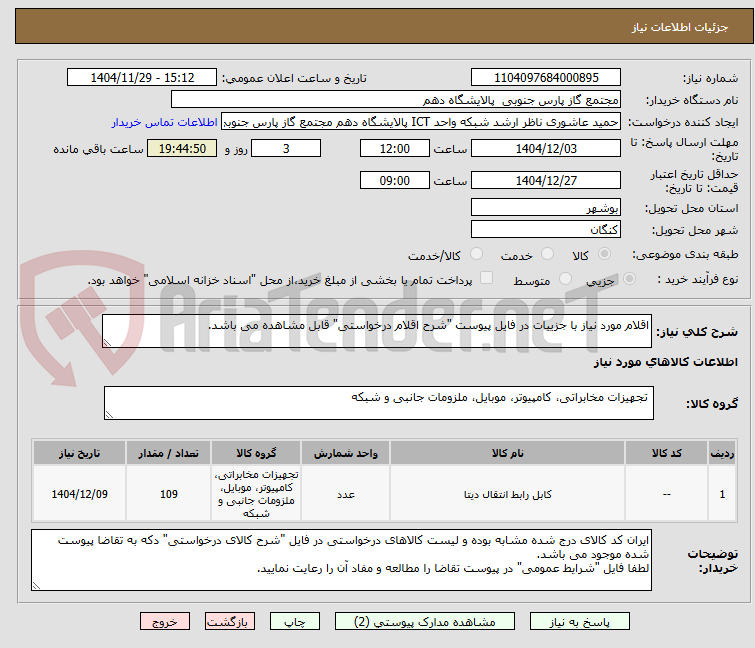Select the کالا radio button

pos(604,253)
